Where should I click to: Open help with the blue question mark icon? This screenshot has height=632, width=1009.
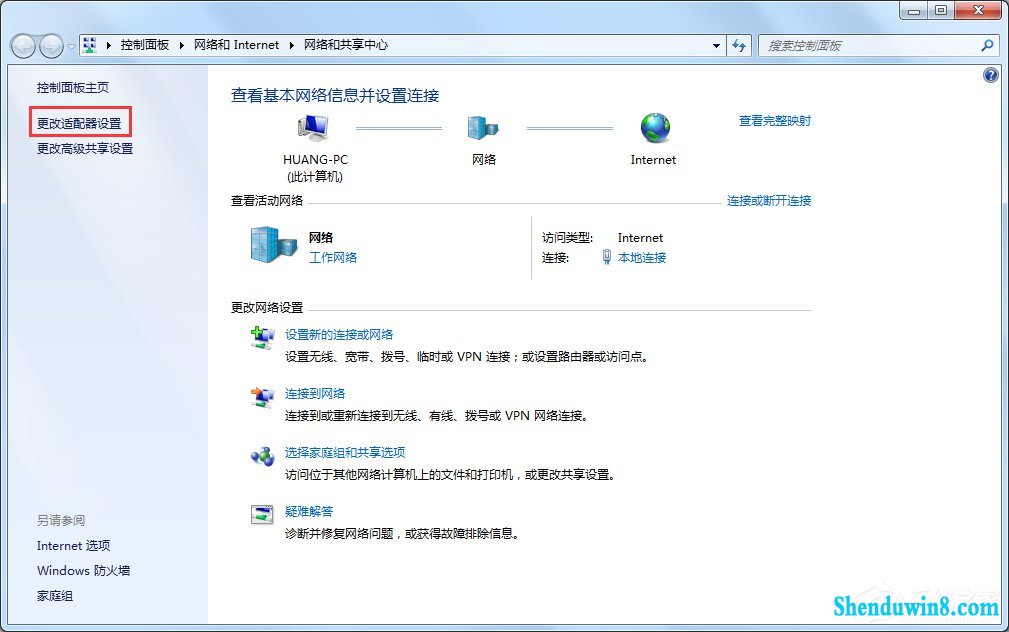coord(991,75)
